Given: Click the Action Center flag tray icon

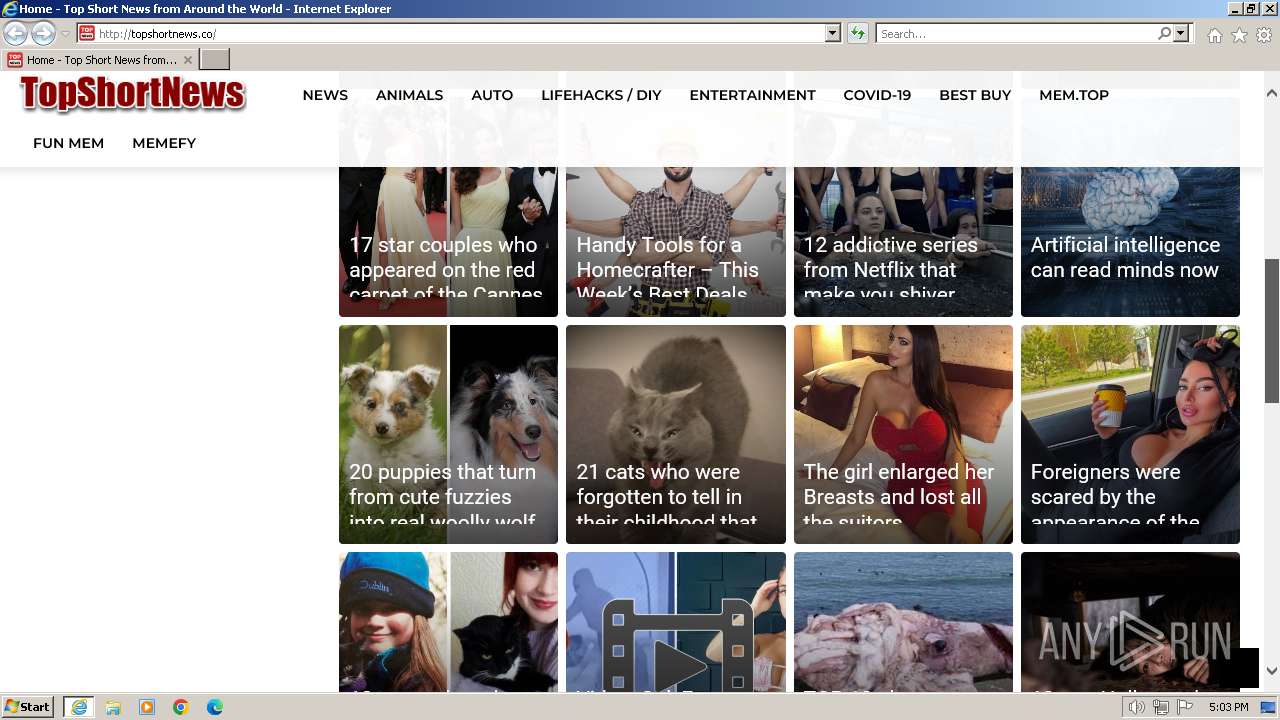Looking at the screenshot, I should click(x=1185, y=707).
